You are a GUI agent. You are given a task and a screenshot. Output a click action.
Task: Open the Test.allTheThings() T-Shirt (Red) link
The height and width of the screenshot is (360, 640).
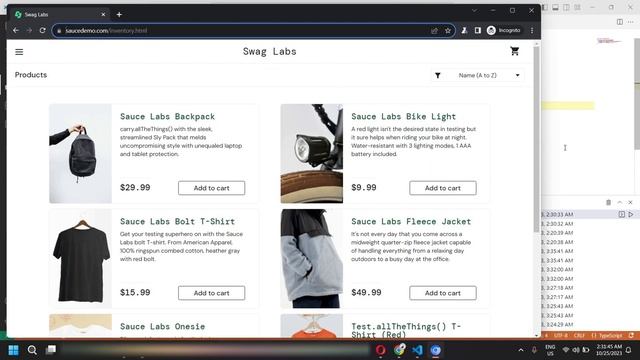tap(406, 330)
